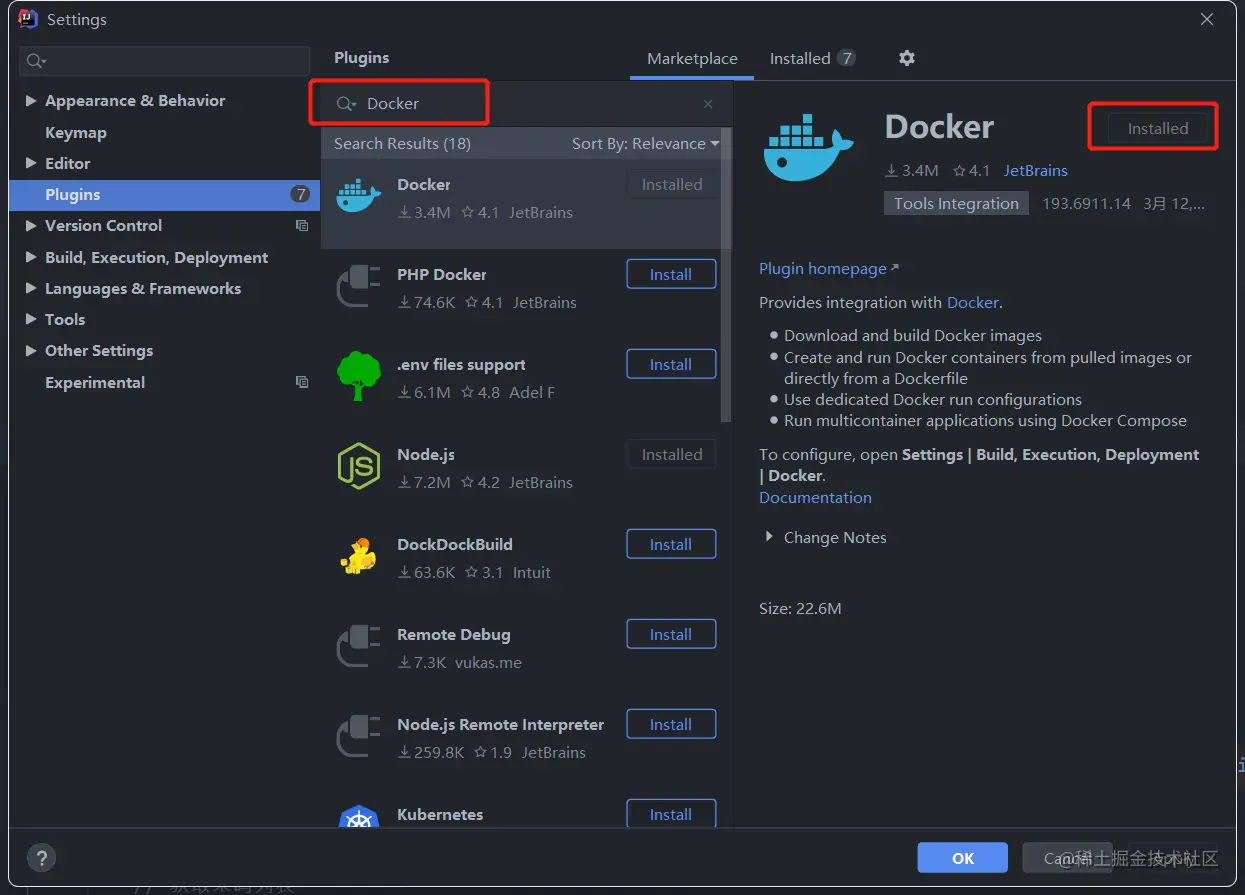
Task: Click the Node.js hexagon icon
Action: [x=359, y=466]
